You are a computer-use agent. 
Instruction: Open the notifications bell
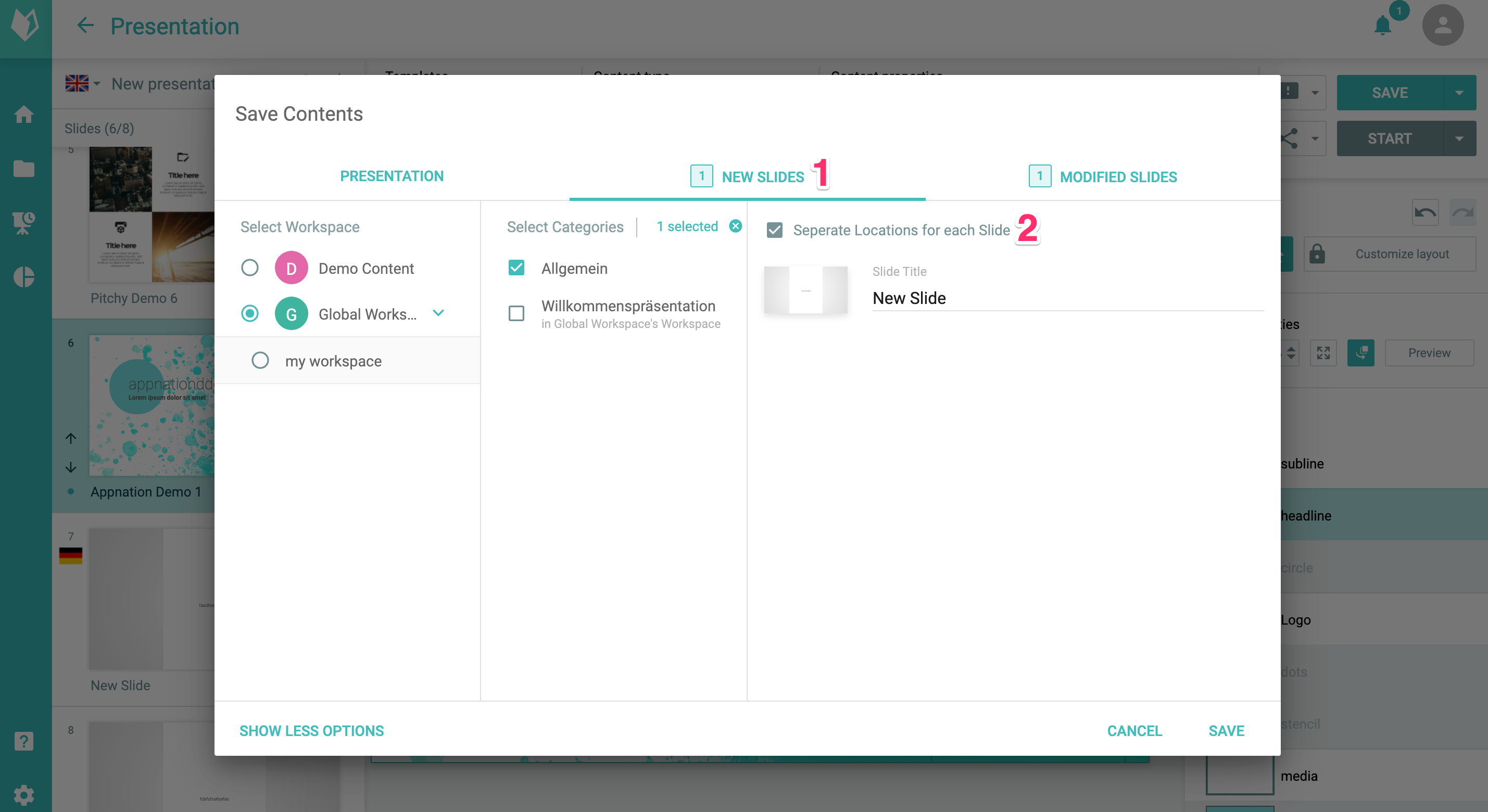coord(1383,26)
